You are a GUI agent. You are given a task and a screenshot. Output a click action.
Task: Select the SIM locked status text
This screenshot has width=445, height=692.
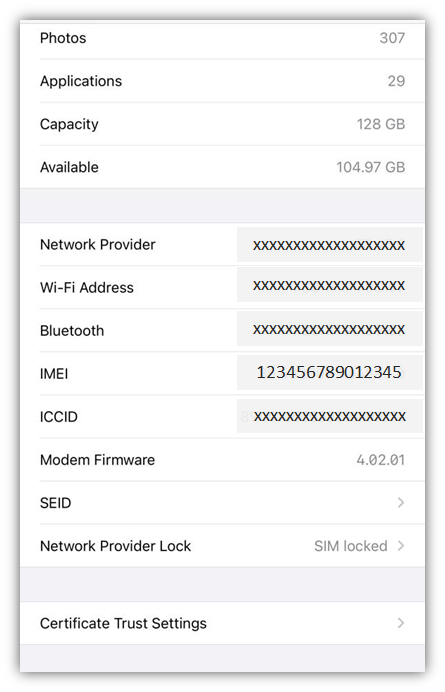[x=351, y=546]
